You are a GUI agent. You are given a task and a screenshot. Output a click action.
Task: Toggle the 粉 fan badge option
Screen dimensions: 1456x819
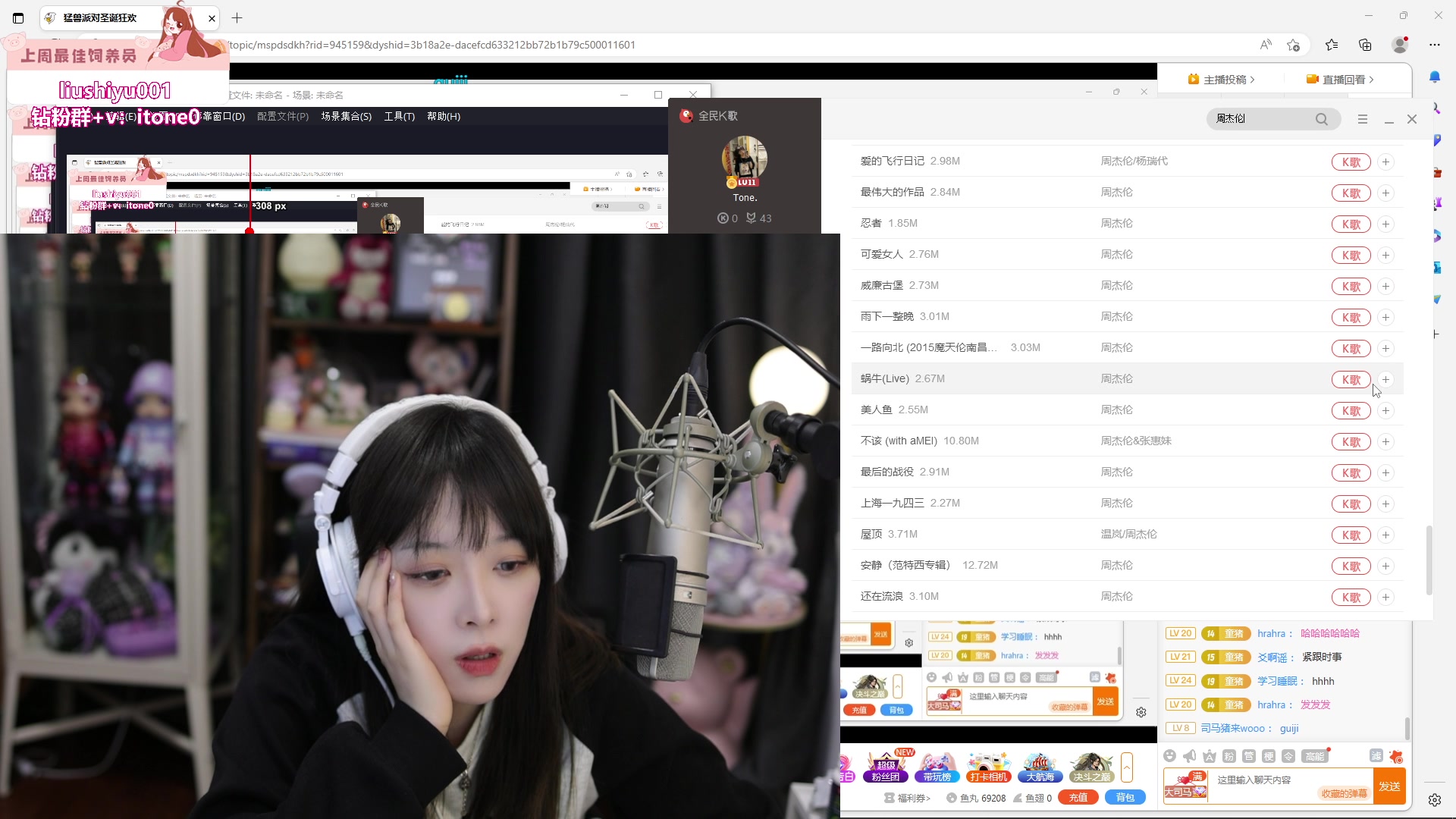click(x=1229, y=756)
